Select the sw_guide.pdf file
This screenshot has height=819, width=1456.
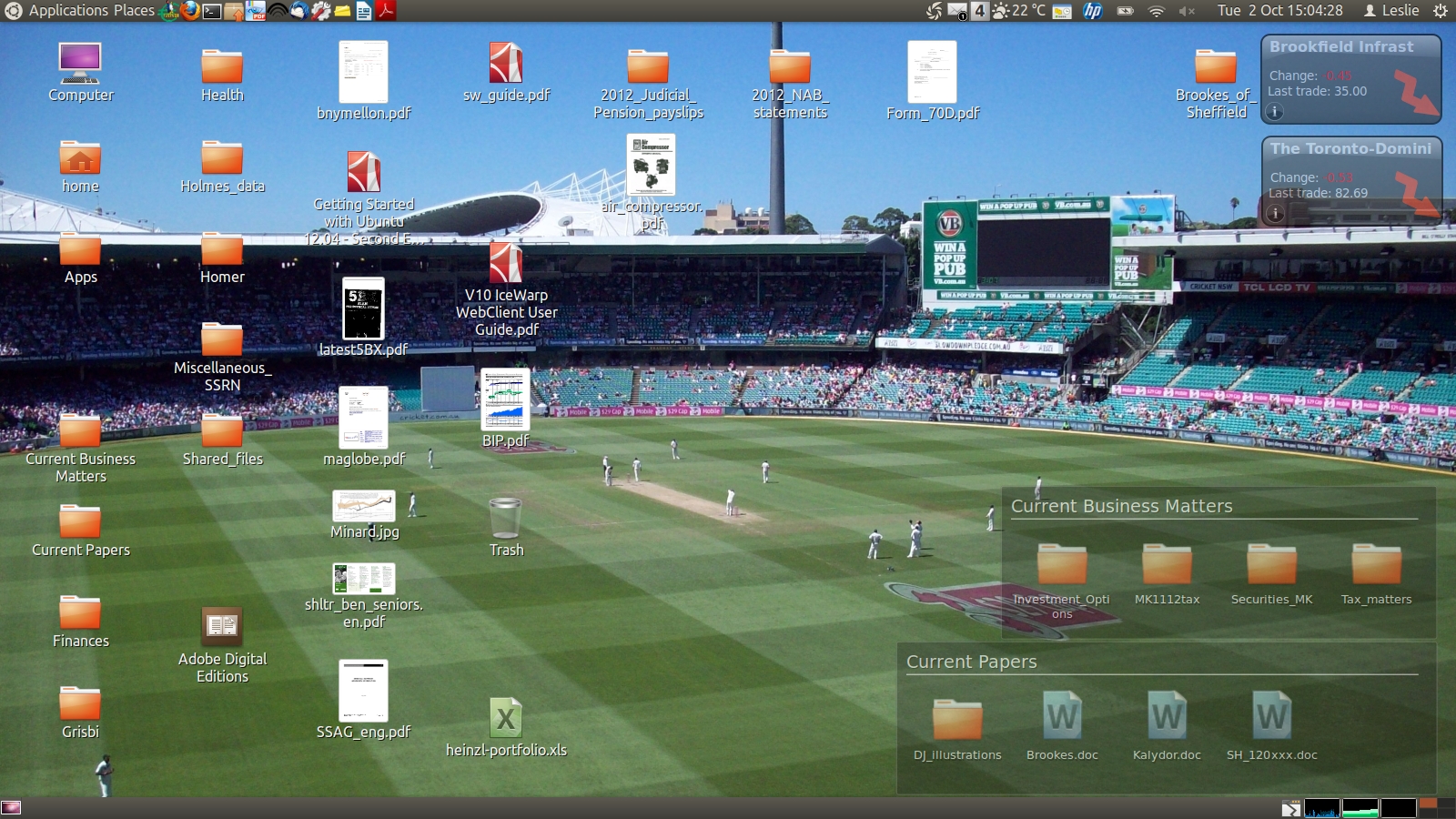(x=506, y=72)
